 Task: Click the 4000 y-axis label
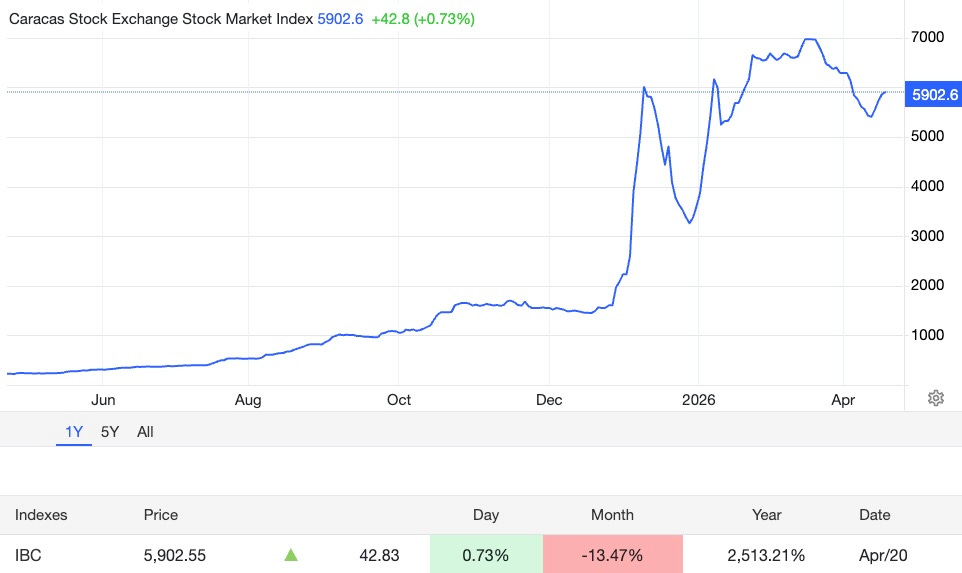point(928,185)
